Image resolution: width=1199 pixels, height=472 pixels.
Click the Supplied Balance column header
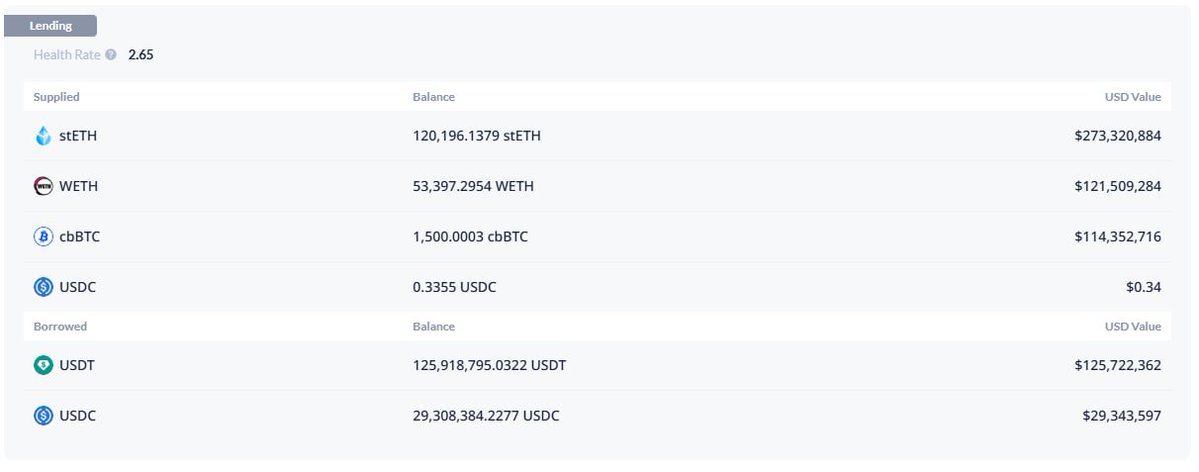(433, 97)
